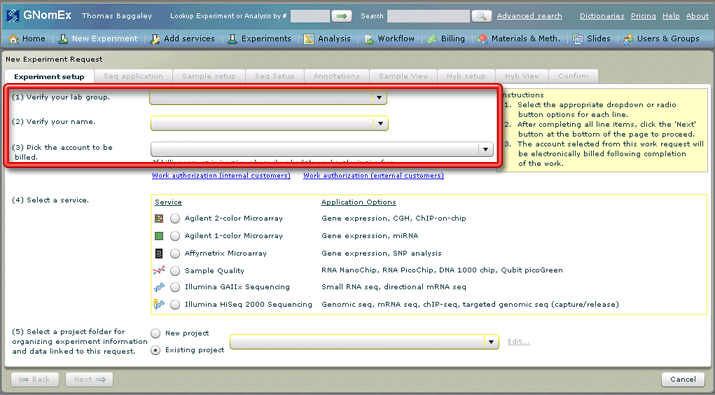Click the Edit... project link
715x395 pixels.
518,342
